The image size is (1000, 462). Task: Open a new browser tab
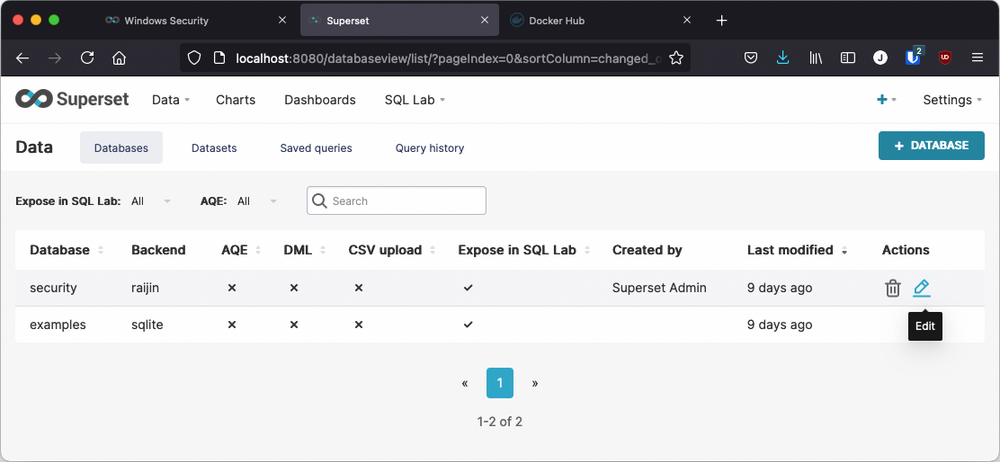point(721,20)
